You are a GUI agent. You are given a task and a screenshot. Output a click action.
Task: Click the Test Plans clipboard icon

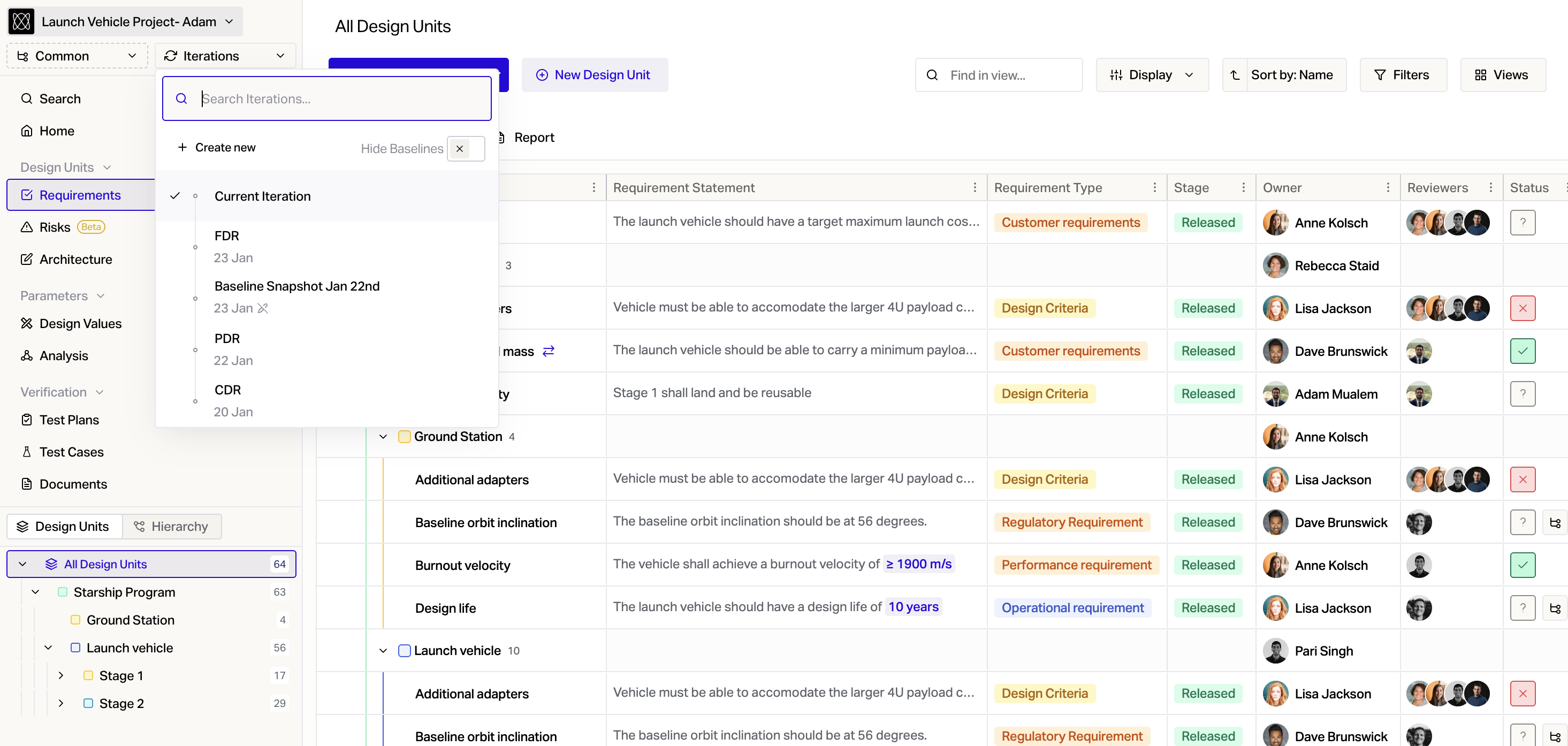tap(26, 420)
